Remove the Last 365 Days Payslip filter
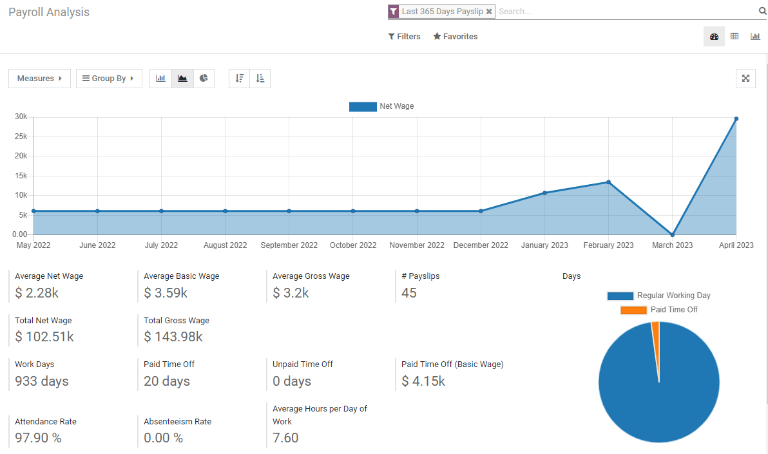 tap(489, 12)
